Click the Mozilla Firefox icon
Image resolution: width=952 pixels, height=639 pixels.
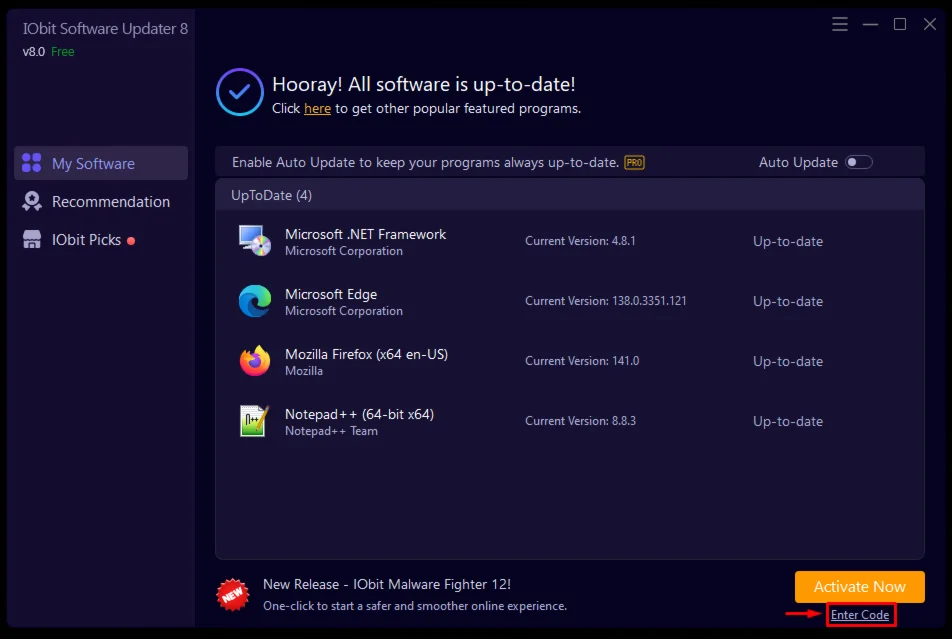pos(254,361)
